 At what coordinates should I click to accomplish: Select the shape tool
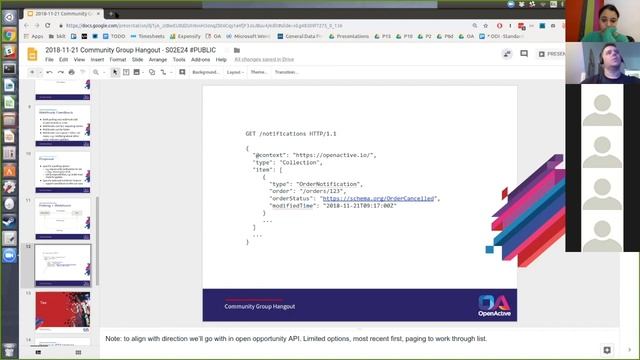tap(152, 72)
